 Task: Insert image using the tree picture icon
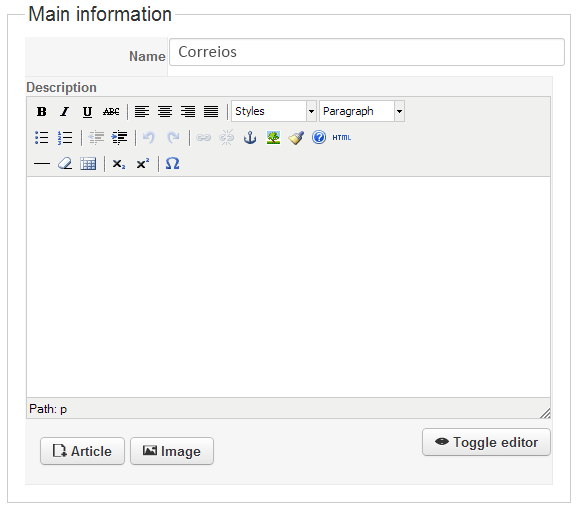click(x=273, y=138)
